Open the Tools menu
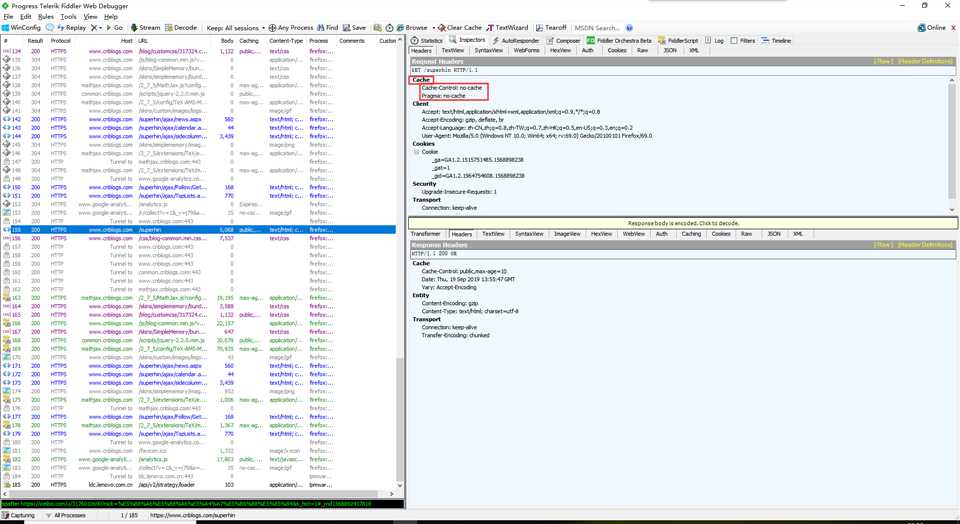The image size is (960, 524). [69, 17]
